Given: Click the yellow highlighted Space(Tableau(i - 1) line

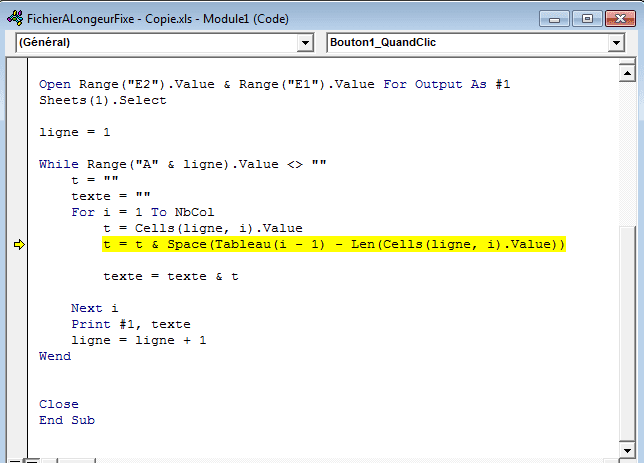Looking at the screenshot, I should [334, 244].
